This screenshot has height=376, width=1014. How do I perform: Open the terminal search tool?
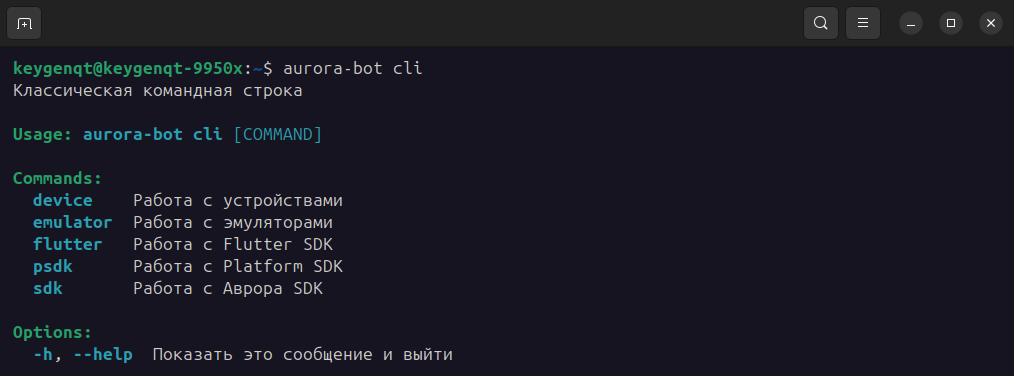pyautogui.click(x=821, y=23)
